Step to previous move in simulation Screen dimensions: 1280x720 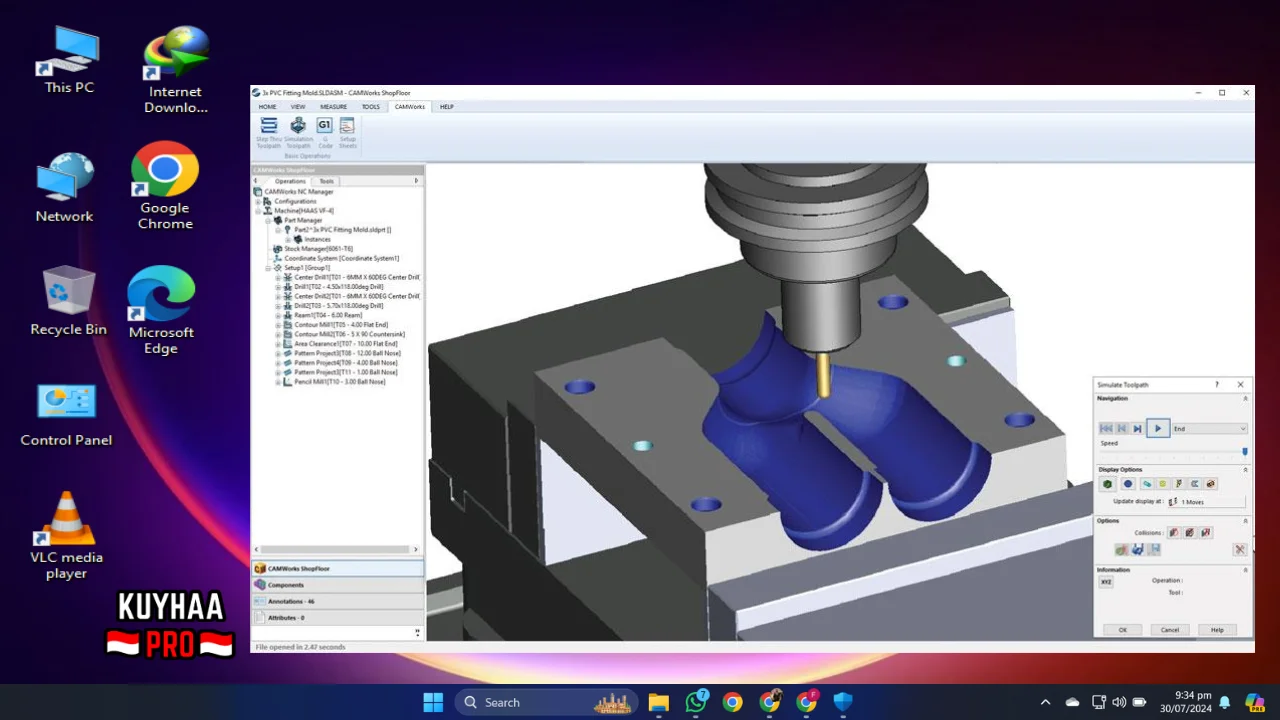pyautogui.click(x=1121, y=428)
